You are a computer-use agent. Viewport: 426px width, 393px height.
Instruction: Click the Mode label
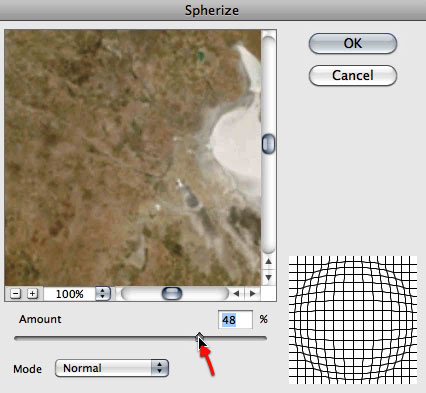pyautogui.click(x=28, y=369)
